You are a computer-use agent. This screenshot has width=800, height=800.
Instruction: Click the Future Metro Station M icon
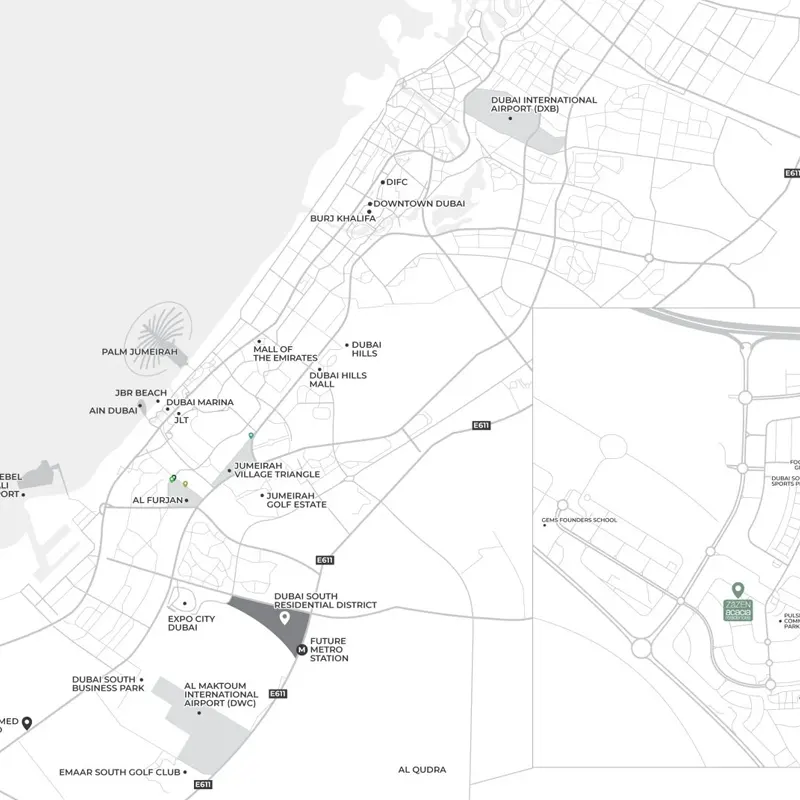click(x=301, y=650)
